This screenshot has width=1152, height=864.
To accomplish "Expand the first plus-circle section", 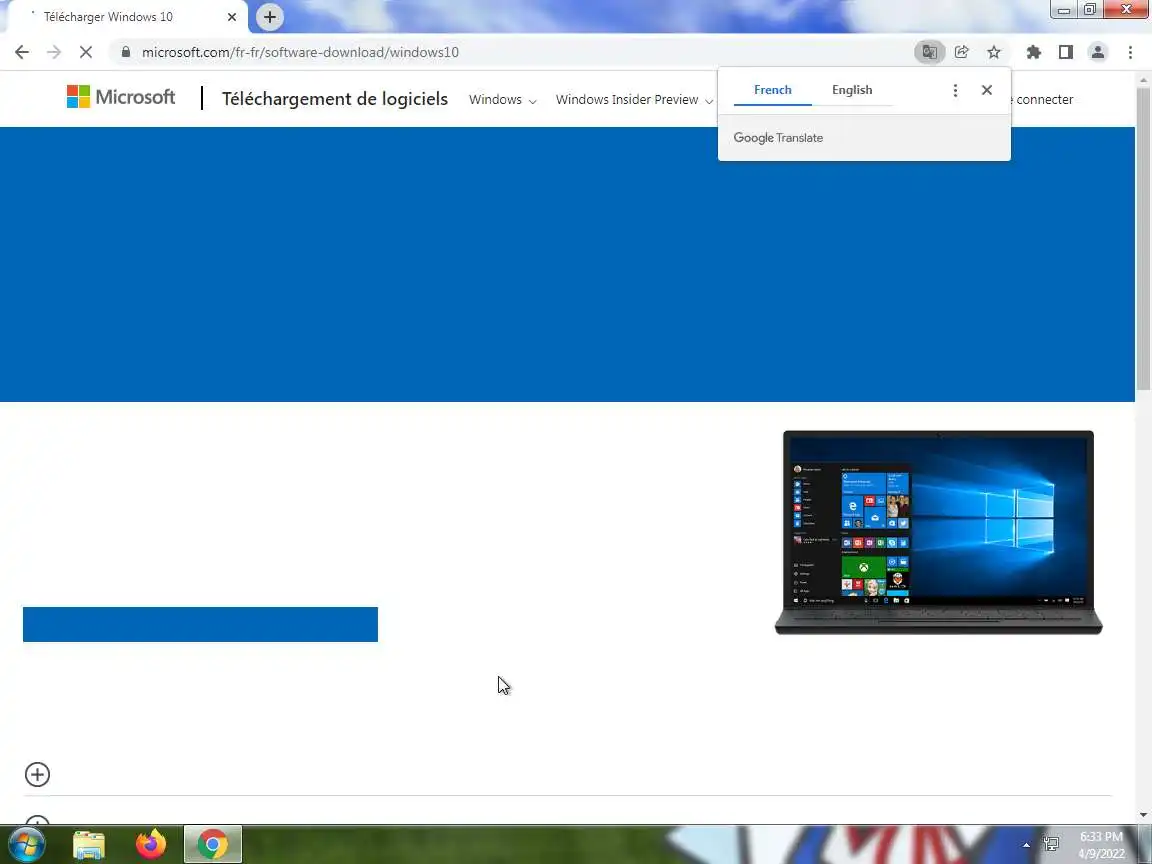I will coord(37,774).
